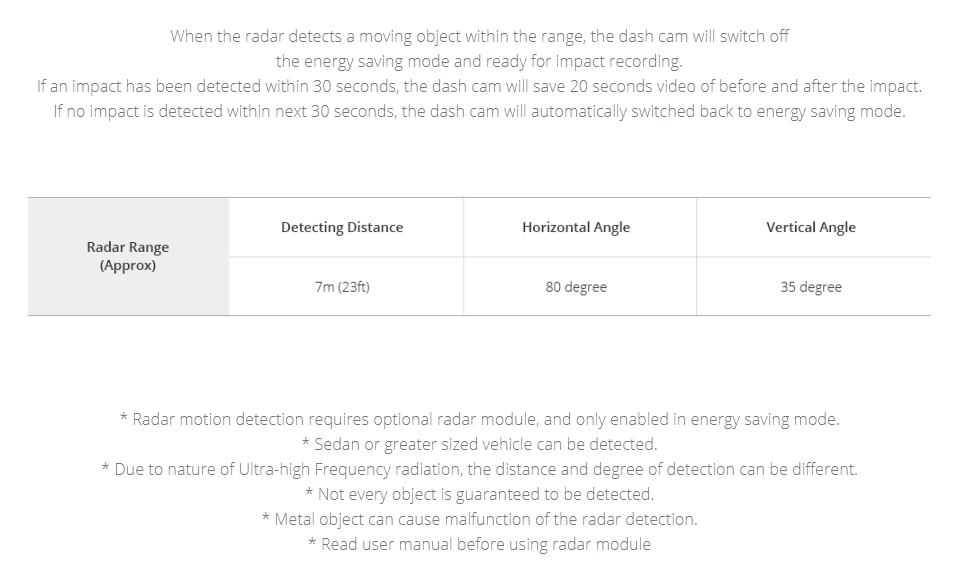Click the 'Radar motion detection requires' footnote

coord(480,419)
